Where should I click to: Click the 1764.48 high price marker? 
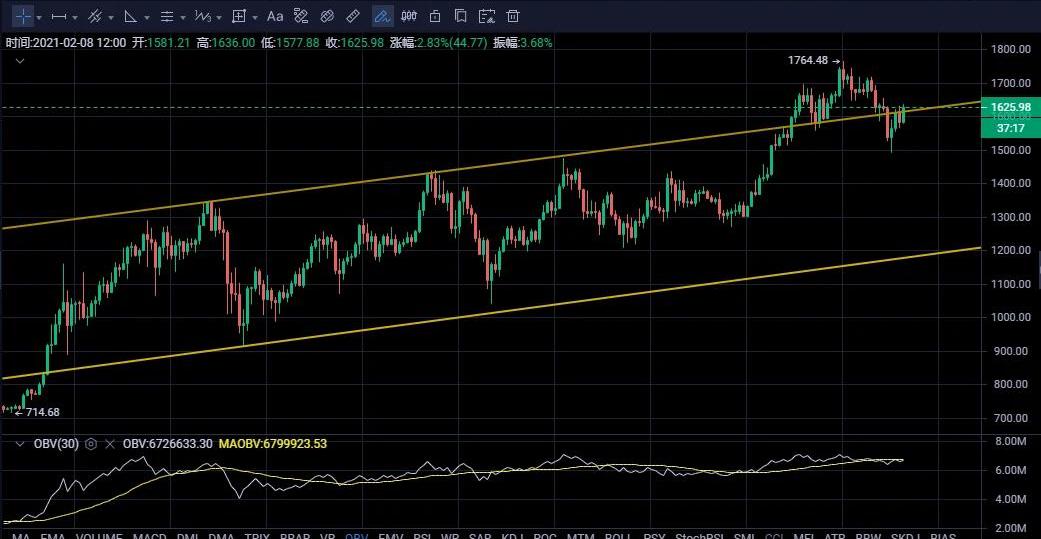tap(808, 61)
